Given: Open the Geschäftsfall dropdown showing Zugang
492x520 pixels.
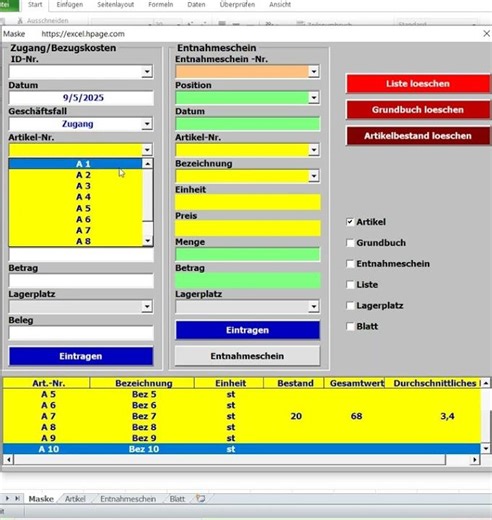Looking at the screenshot, I should coord(147,124).
